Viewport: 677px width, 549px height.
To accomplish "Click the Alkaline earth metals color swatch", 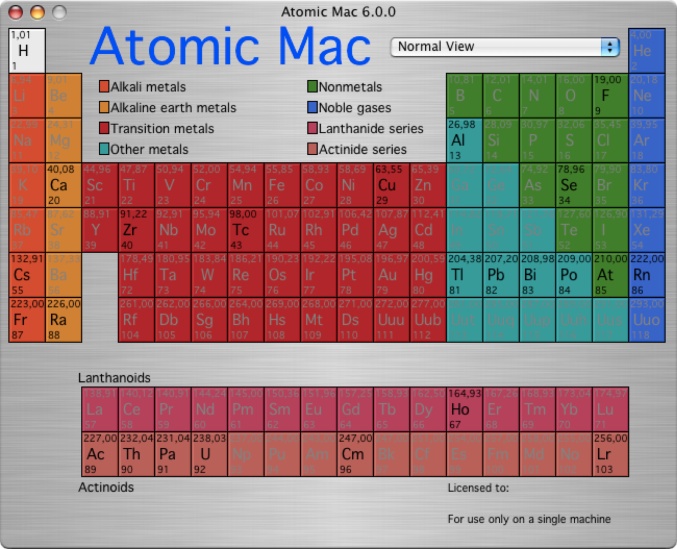I will tap(104, 107).
